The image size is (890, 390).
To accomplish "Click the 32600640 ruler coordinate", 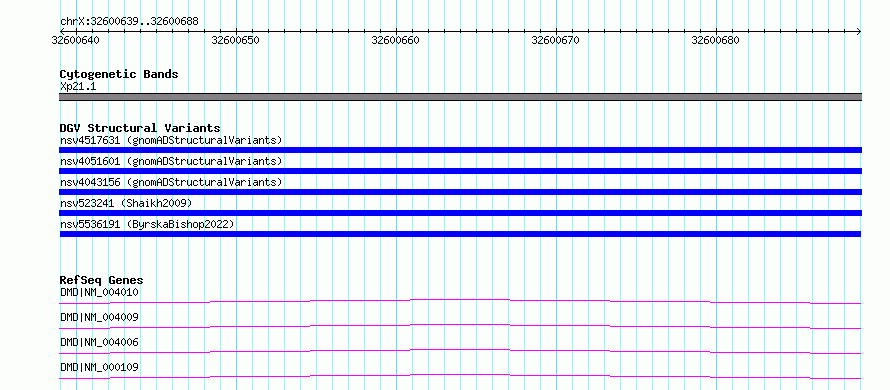I will pos(75,40).
